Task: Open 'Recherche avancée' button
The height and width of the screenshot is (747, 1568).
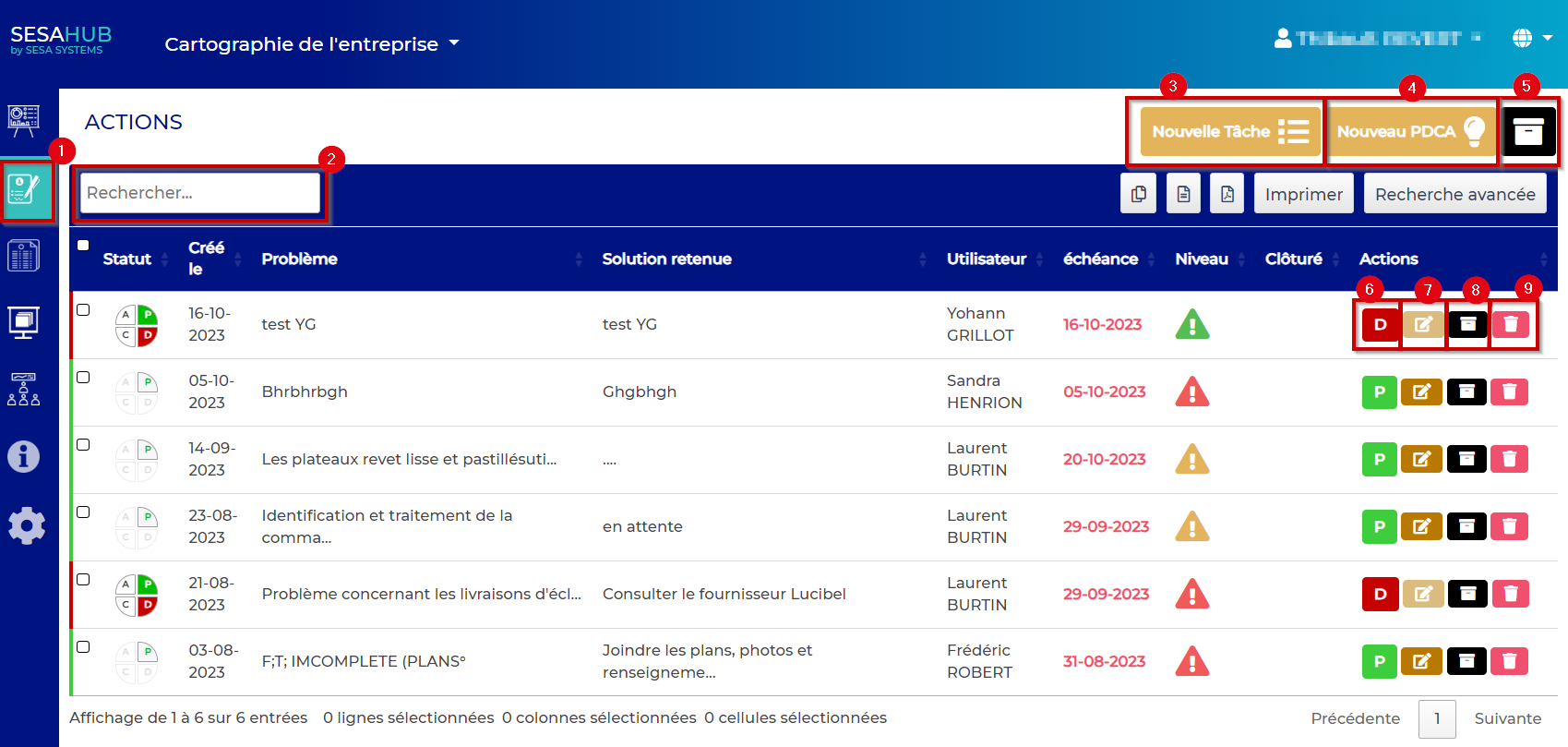Action: [x=1454, y=194]
